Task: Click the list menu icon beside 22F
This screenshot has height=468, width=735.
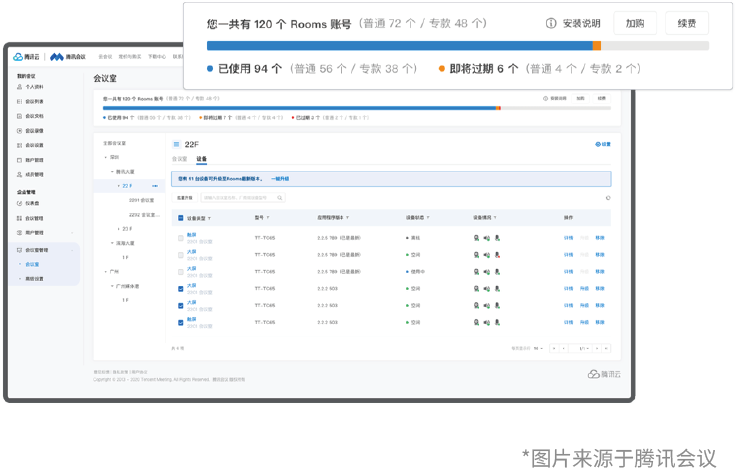Action: [177, 145]
